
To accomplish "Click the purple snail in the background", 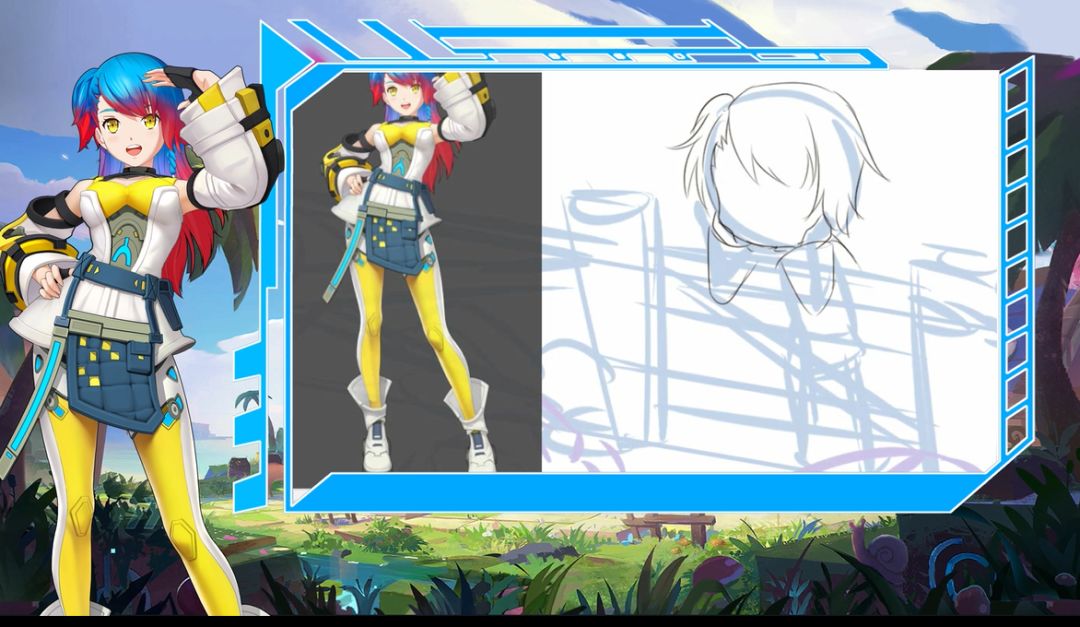I will [x=875, y=548].
